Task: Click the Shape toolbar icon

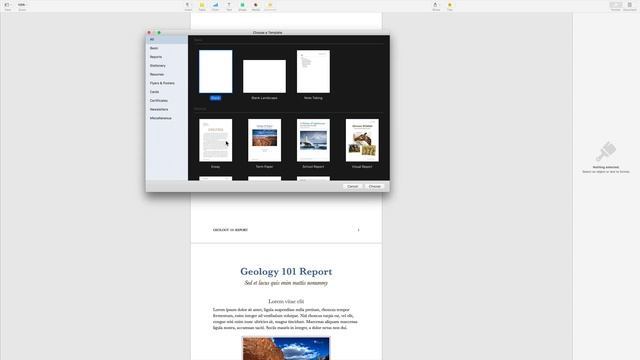Action: (242, 5)
